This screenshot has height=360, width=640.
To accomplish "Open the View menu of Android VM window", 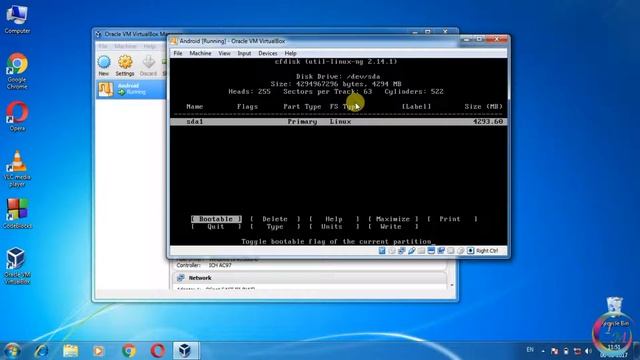I will [x=224, y=53].
